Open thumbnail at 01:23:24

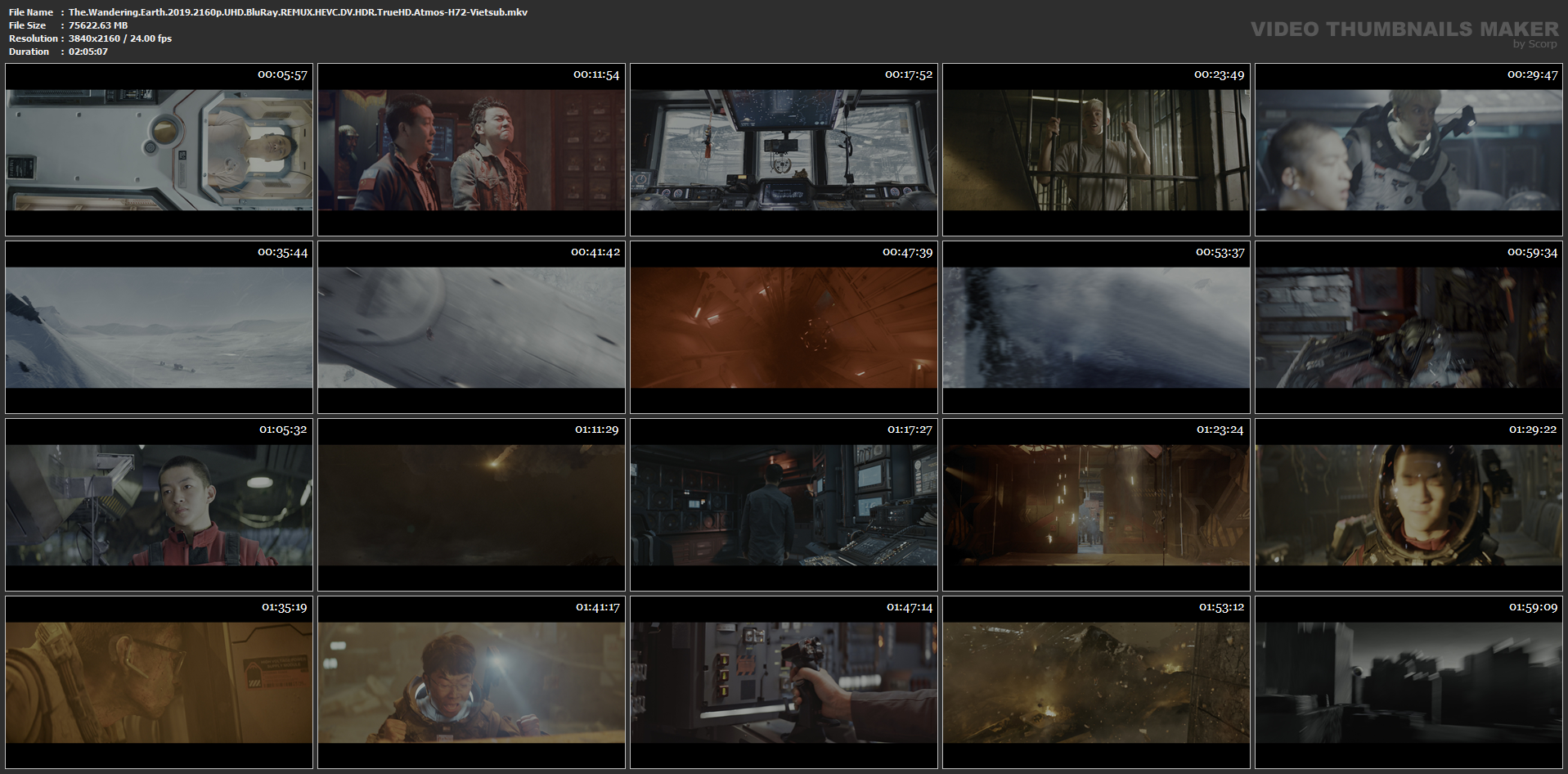pos(1096,505)
